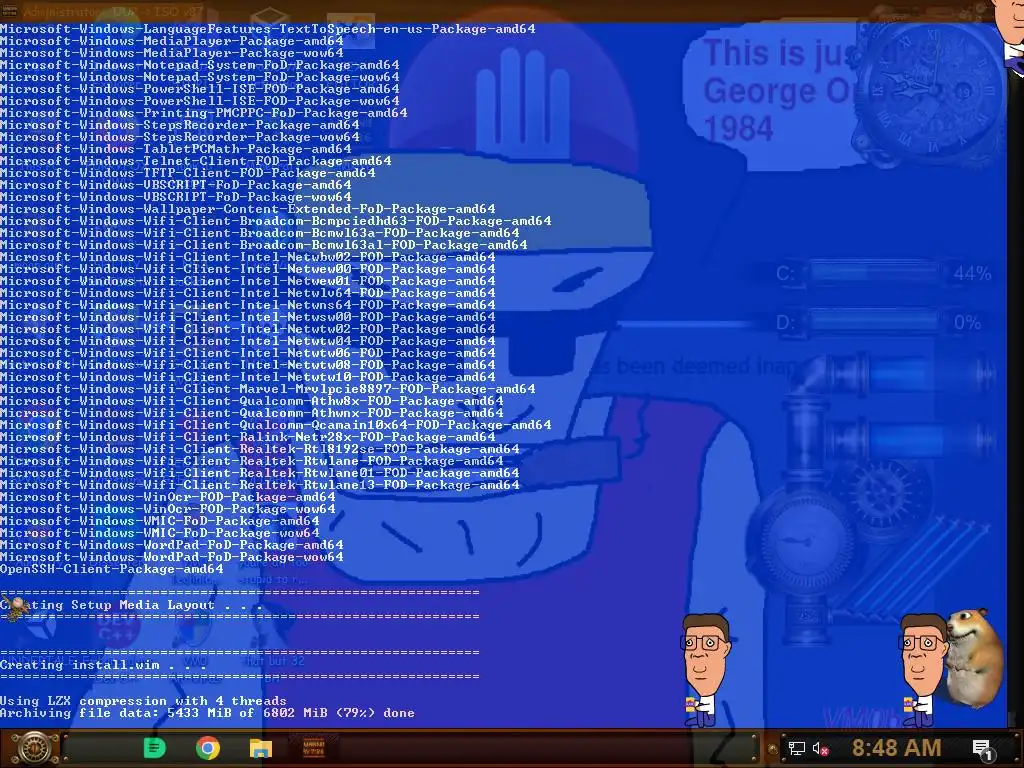Click the Broadcom-Bcmwl63al Wifi package line
1024x768 pixels.
264,245
